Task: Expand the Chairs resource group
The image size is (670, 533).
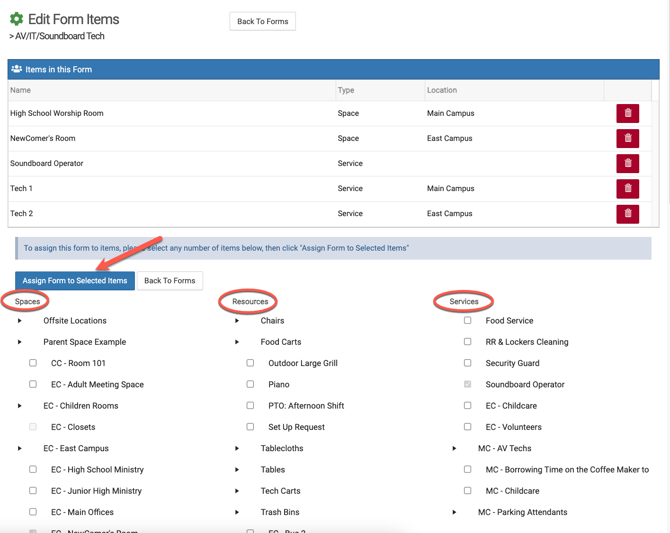Action: (237, 321)
